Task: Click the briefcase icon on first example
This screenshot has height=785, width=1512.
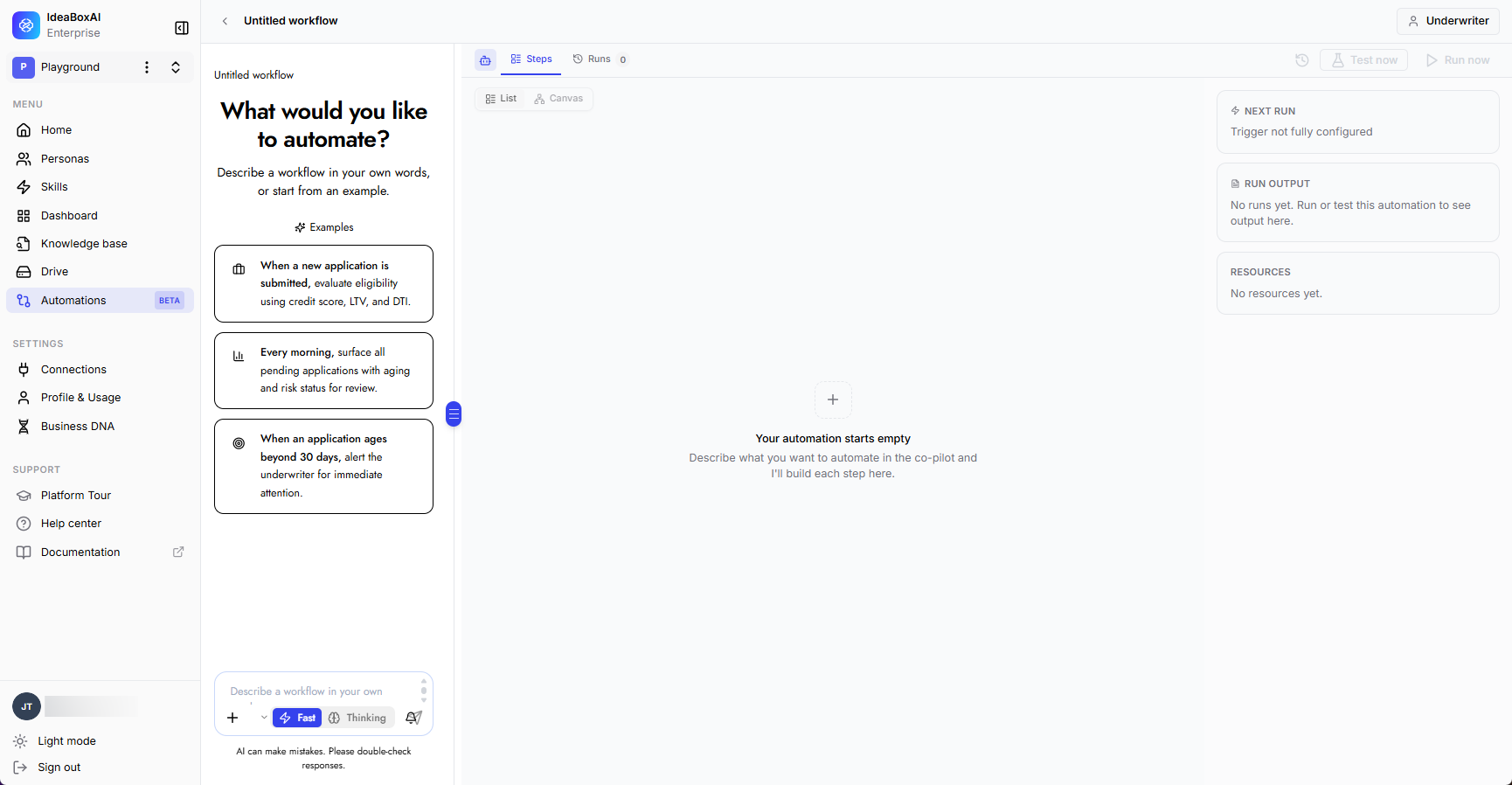Action: point(239,269)
